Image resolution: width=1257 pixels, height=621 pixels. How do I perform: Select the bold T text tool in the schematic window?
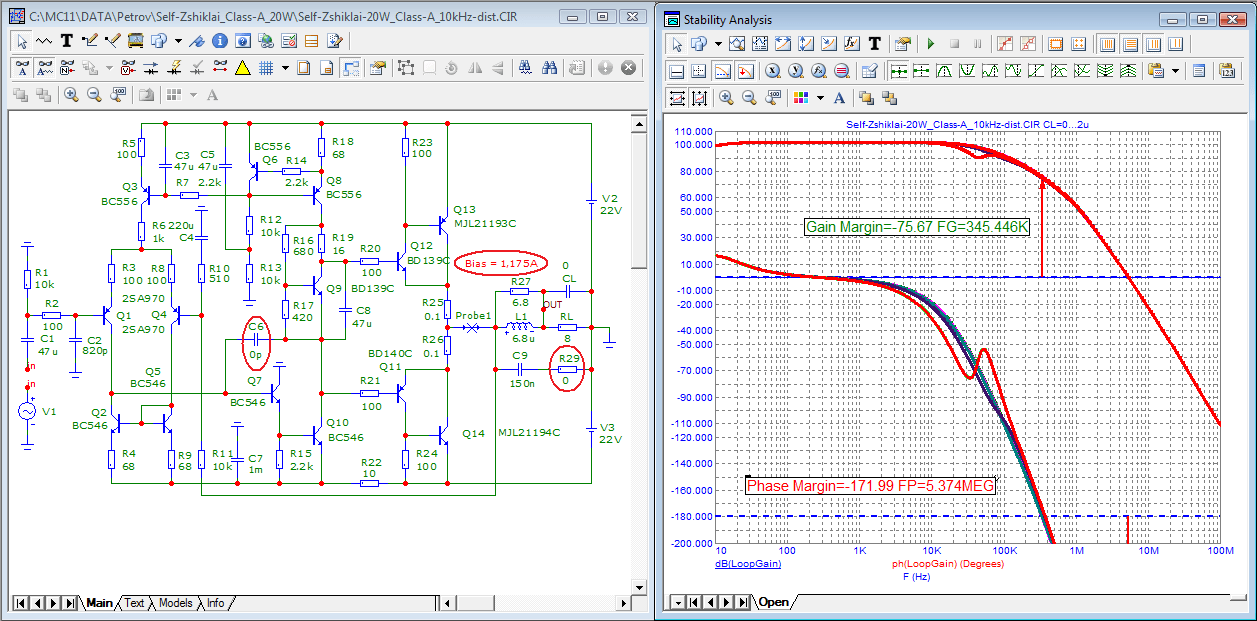(66, 41)
